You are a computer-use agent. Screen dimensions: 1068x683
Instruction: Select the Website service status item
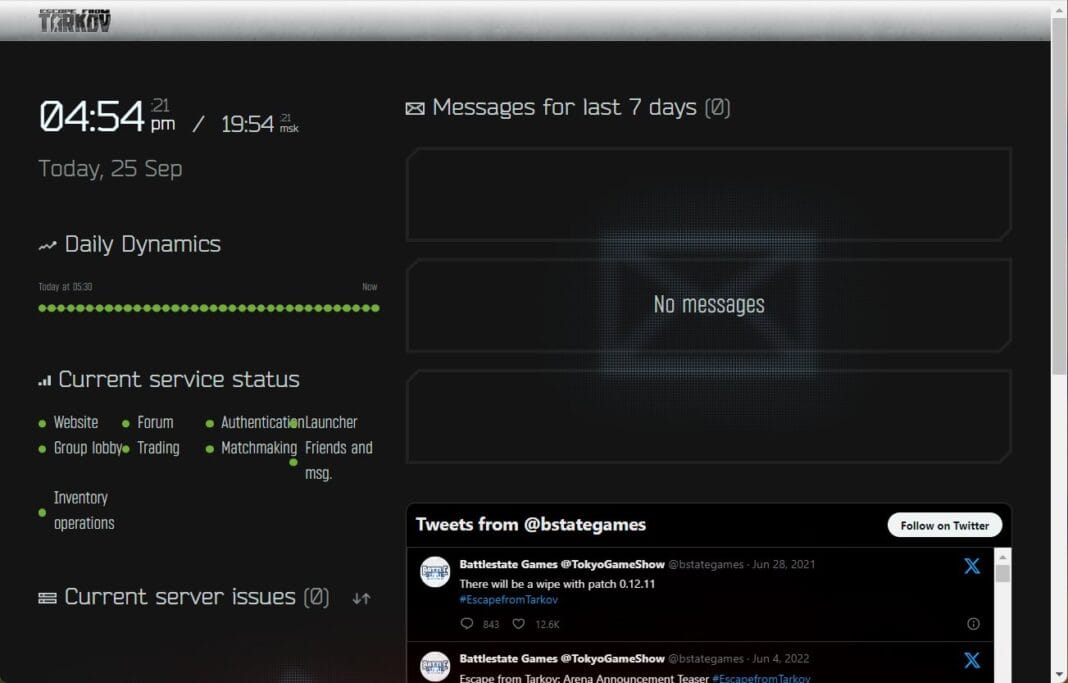pyautogui.click(x=75, y=422)
